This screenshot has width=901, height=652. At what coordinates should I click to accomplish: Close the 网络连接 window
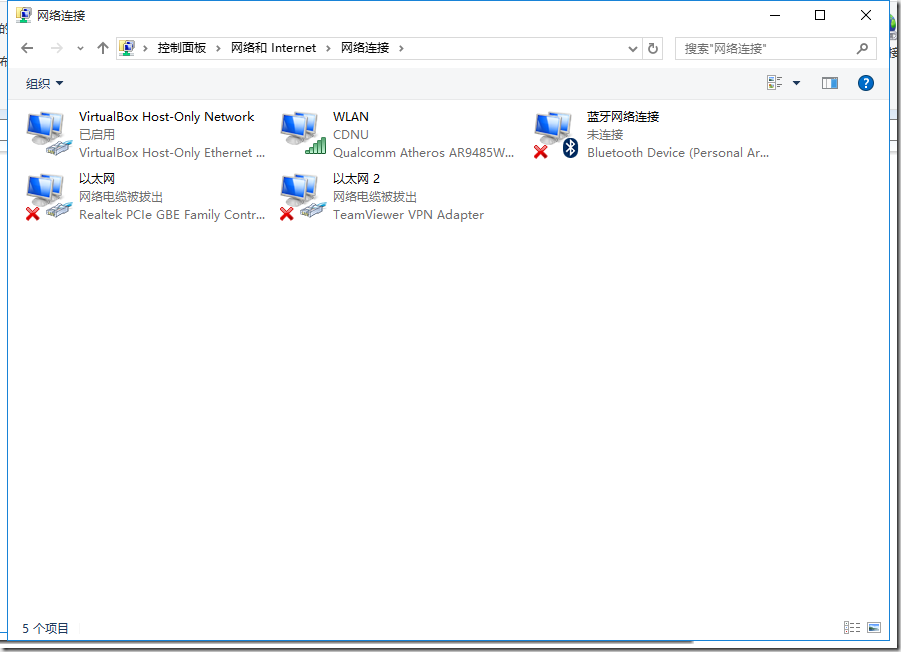point(866,16)
